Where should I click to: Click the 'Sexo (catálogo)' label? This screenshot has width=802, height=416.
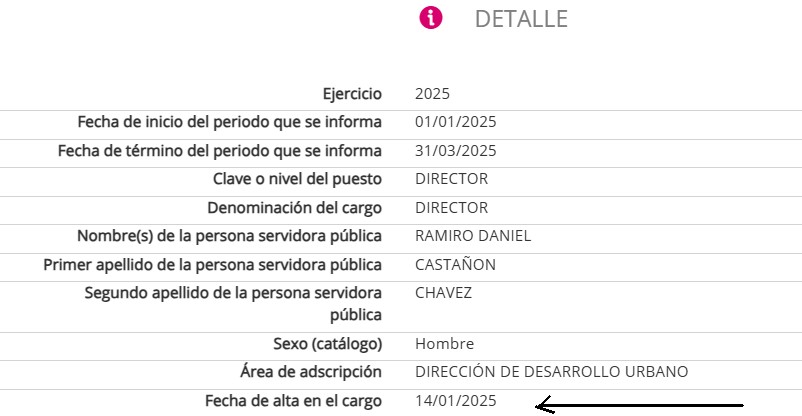point(328,343)
